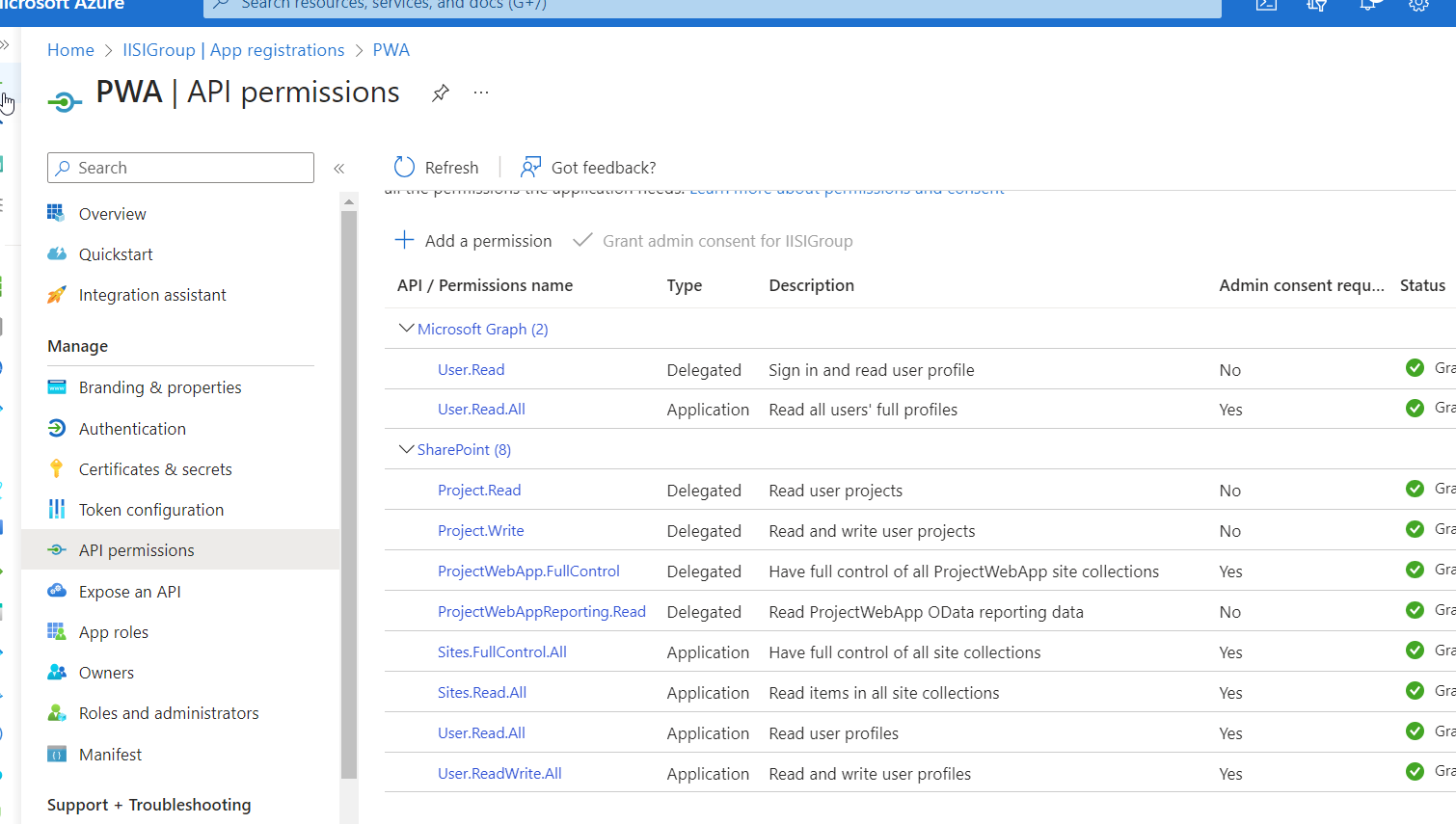Open the Project.Write permission link
The image size is (1456, 824).
tap(481, 530)
